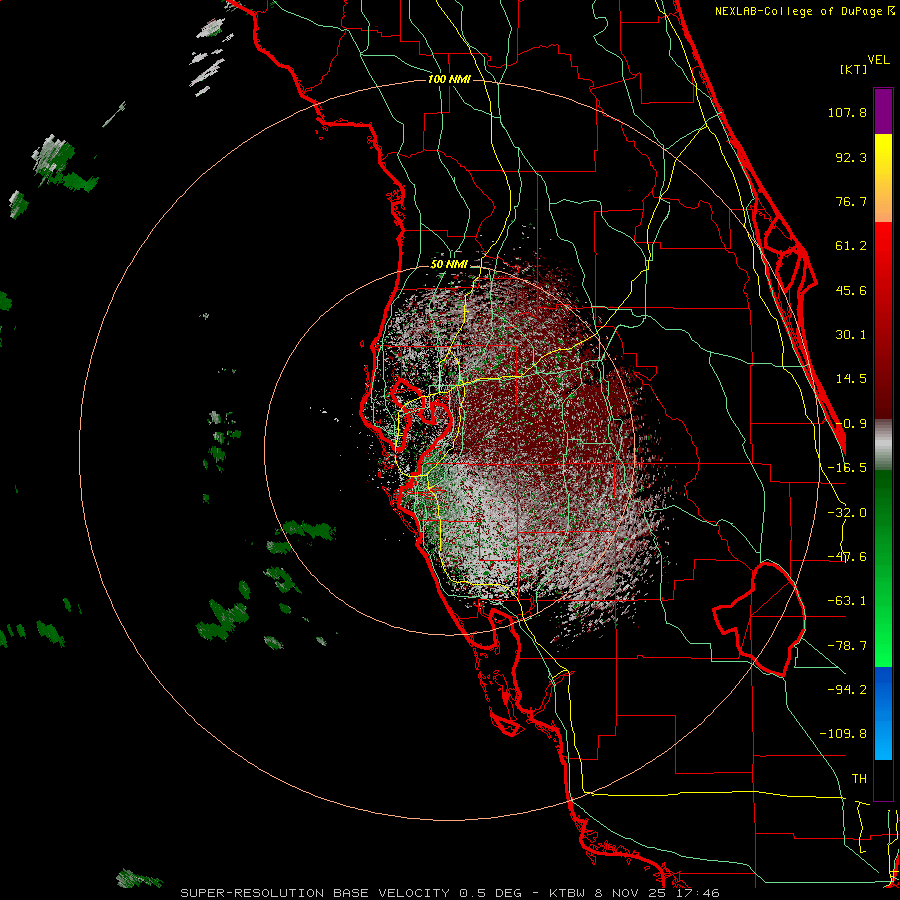
Task: Click the 92.3 velocity scale value
Action: click(851, 157)
